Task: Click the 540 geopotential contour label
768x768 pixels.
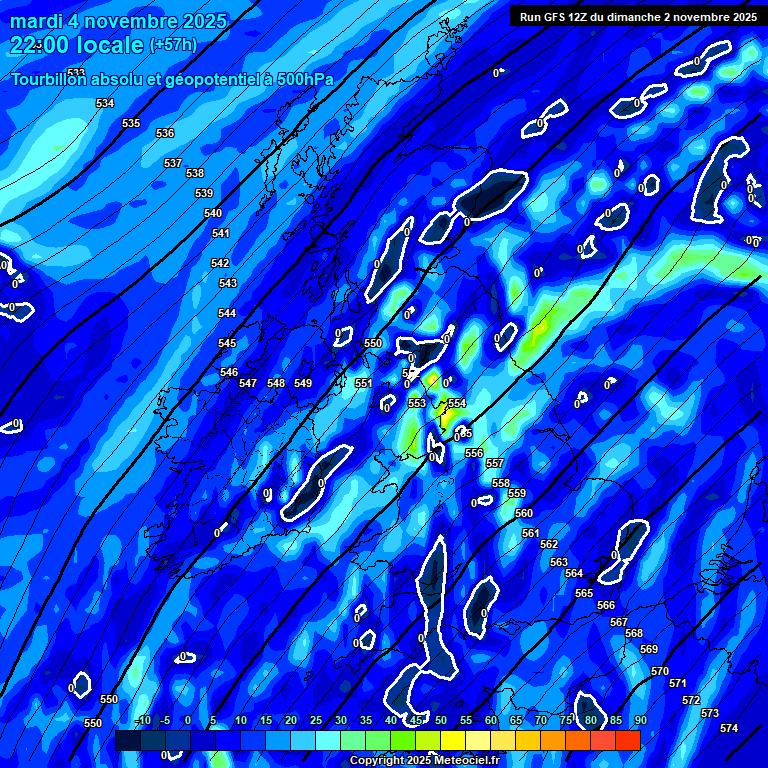Action: tap(213, 213)
